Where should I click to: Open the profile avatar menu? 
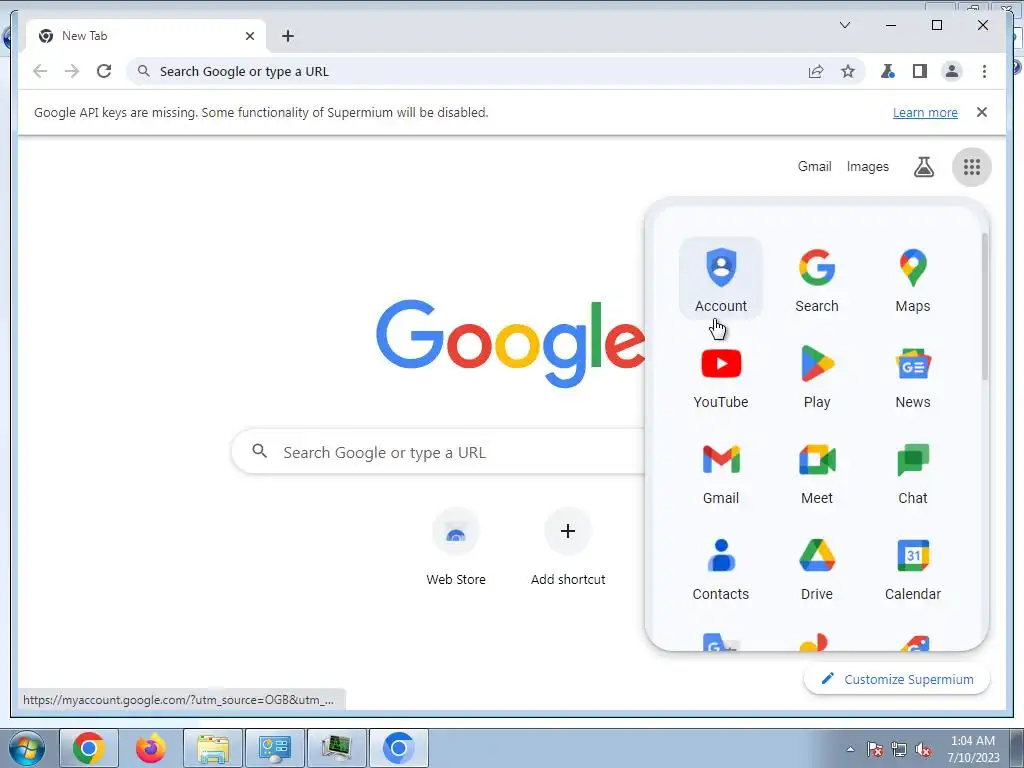tap(952, 71)
